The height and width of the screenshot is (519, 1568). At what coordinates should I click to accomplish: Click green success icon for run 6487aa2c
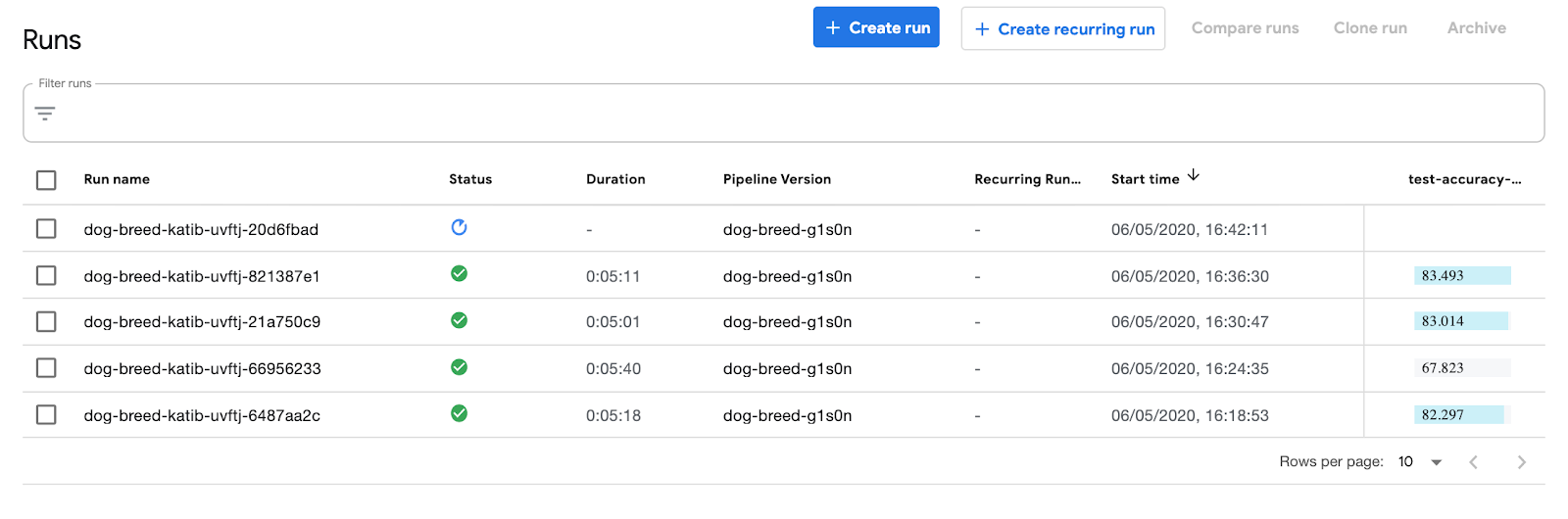[459, 413]
